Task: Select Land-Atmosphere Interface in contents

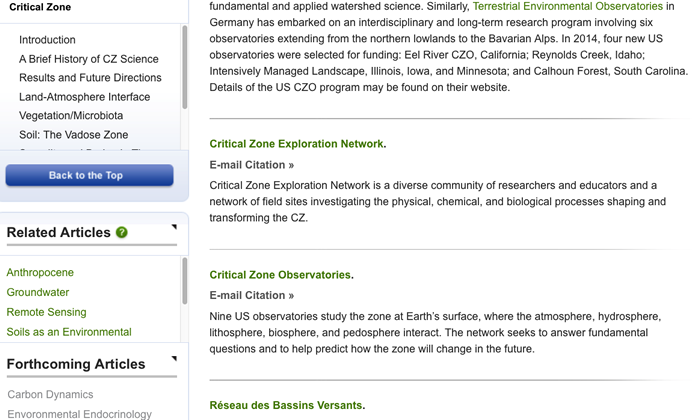Action: tap(84, 97)
